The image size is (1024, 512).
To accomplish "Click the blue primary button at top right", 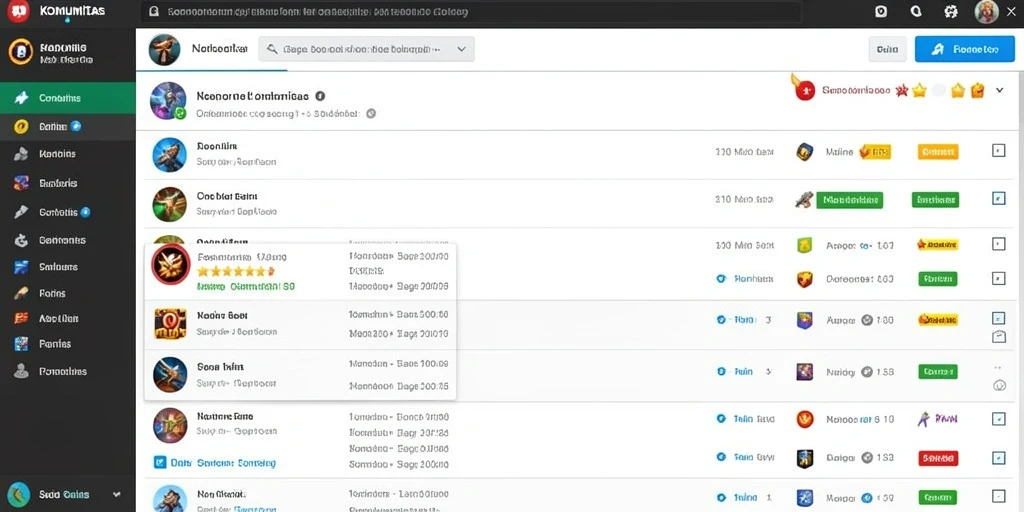I will click(x=965, y=49).
